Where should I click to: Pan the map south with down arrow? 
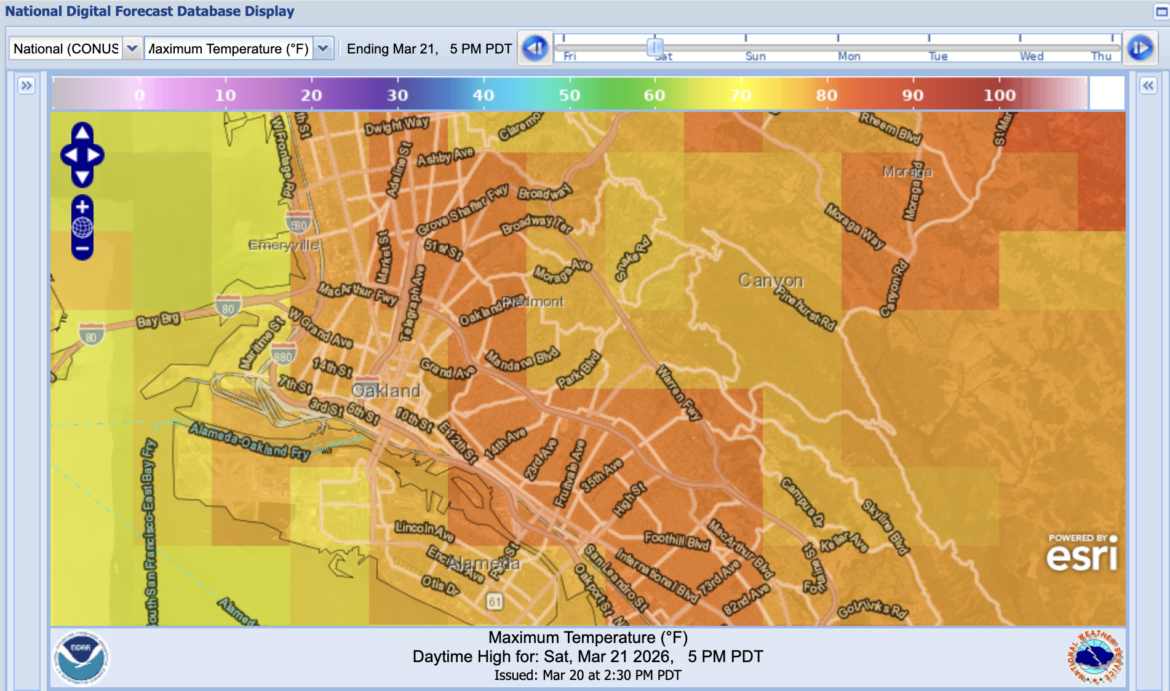coord(82,177)
